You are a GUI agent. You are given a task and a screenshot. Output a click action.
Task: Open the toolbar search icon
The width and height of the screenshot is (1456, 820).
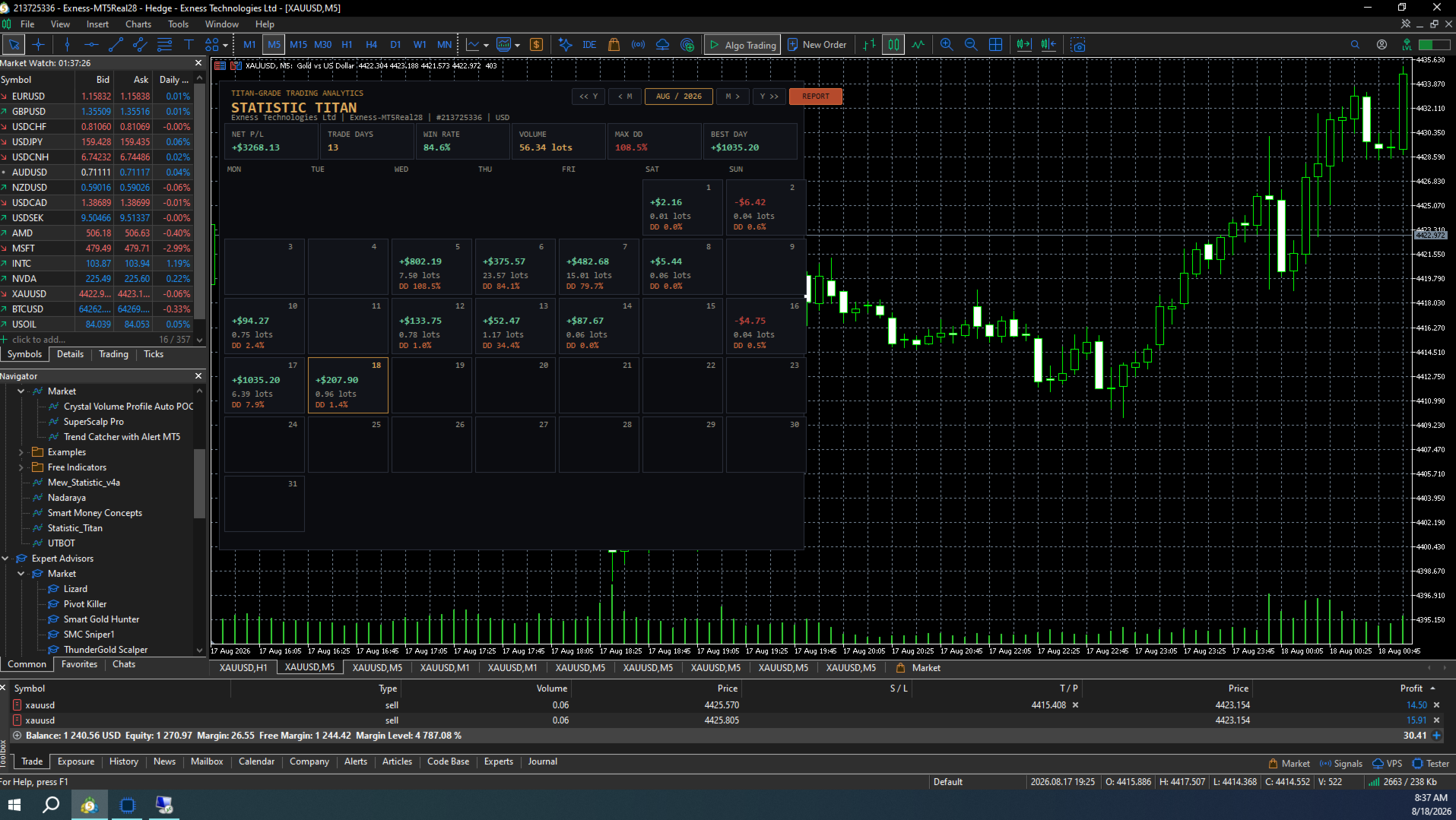pos(1355,45)
